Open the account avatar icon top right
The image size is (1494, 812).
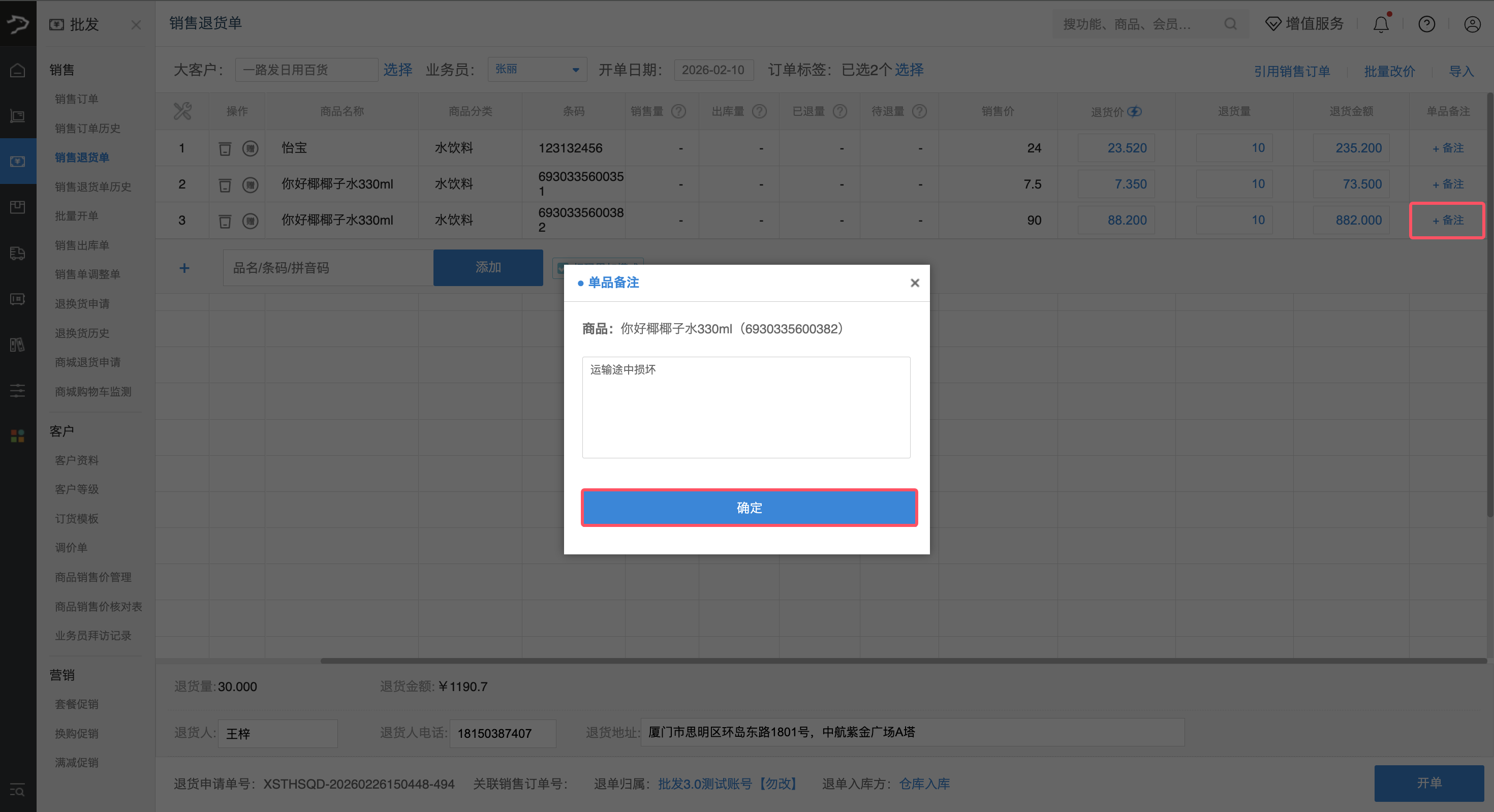1472,24
